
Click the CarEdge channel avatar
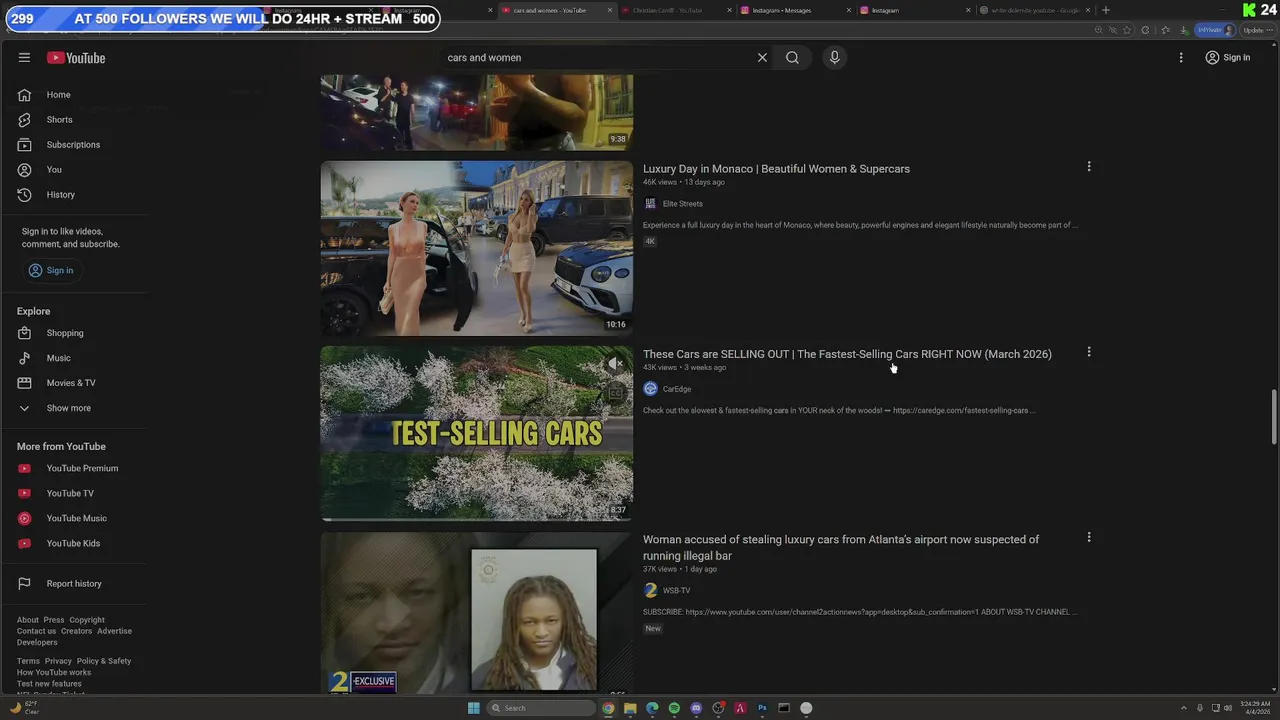[650, 389]
